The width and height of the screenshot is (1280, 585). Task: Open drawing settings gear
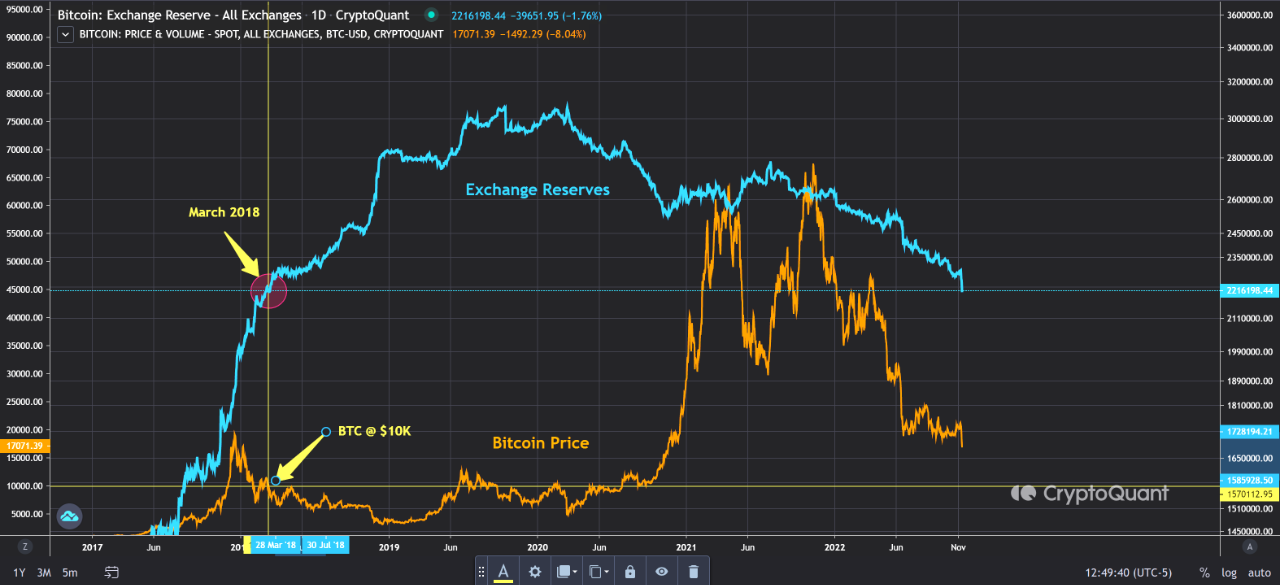tap(535, 571)
